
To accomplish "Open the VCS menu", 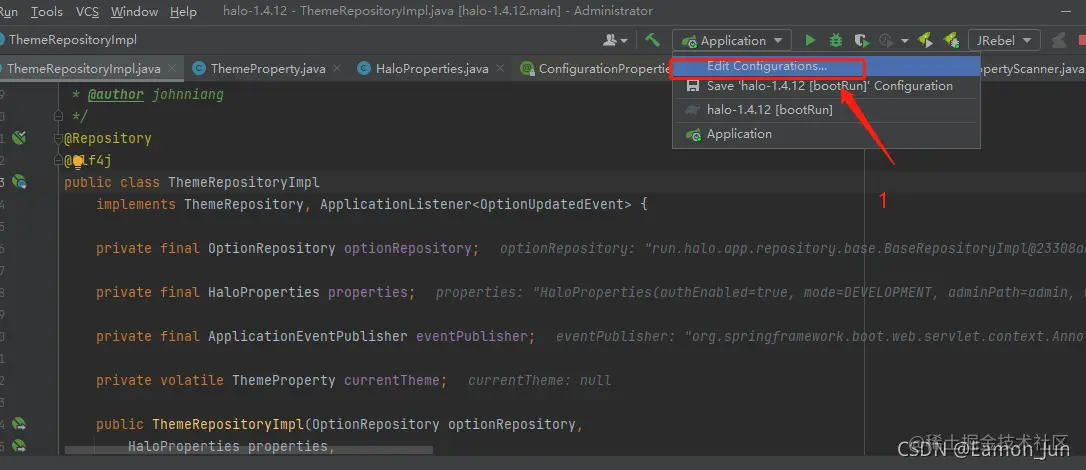I will click(87, 12).
